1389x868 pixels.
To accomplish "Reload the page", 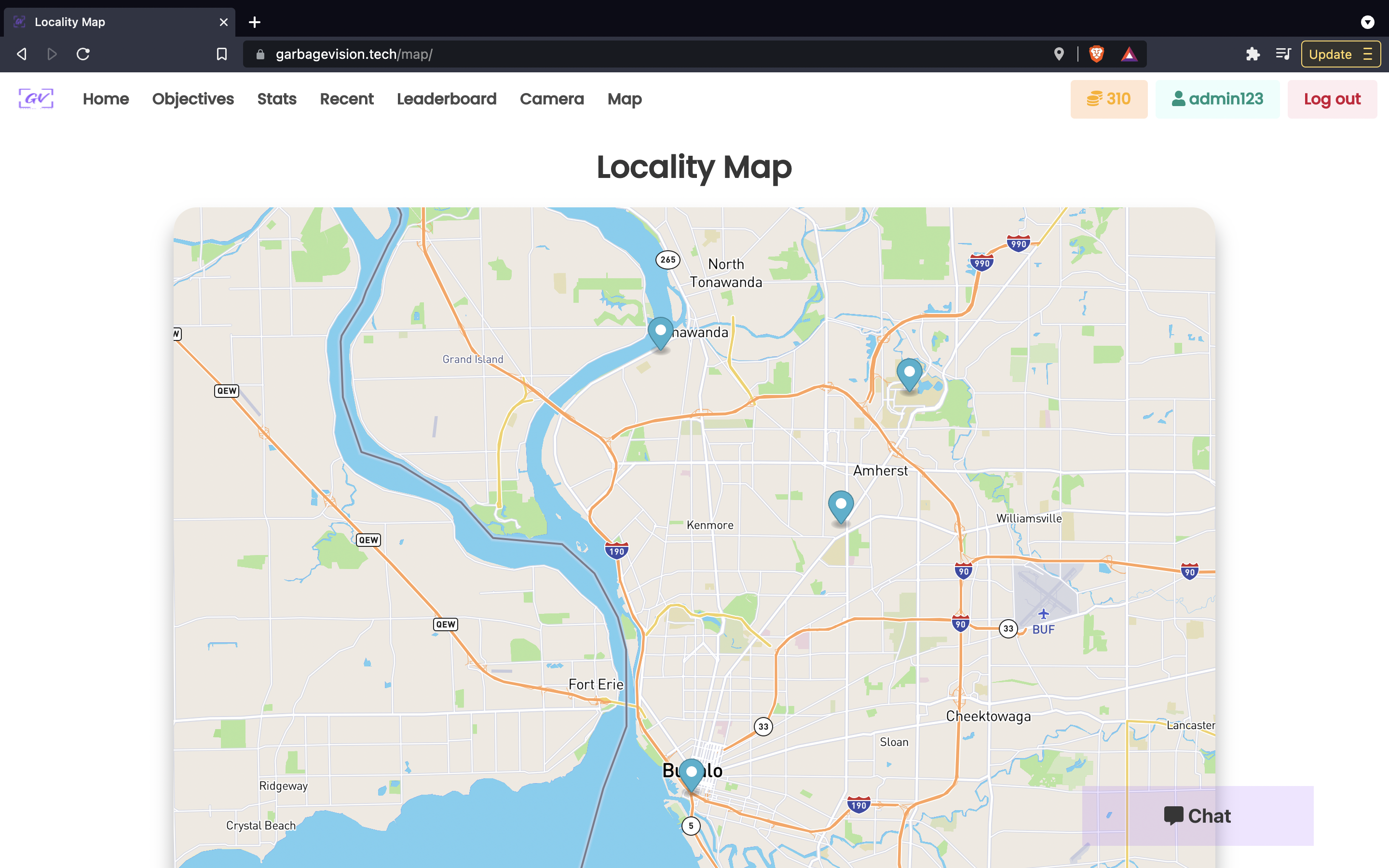I will pos(83,54).
